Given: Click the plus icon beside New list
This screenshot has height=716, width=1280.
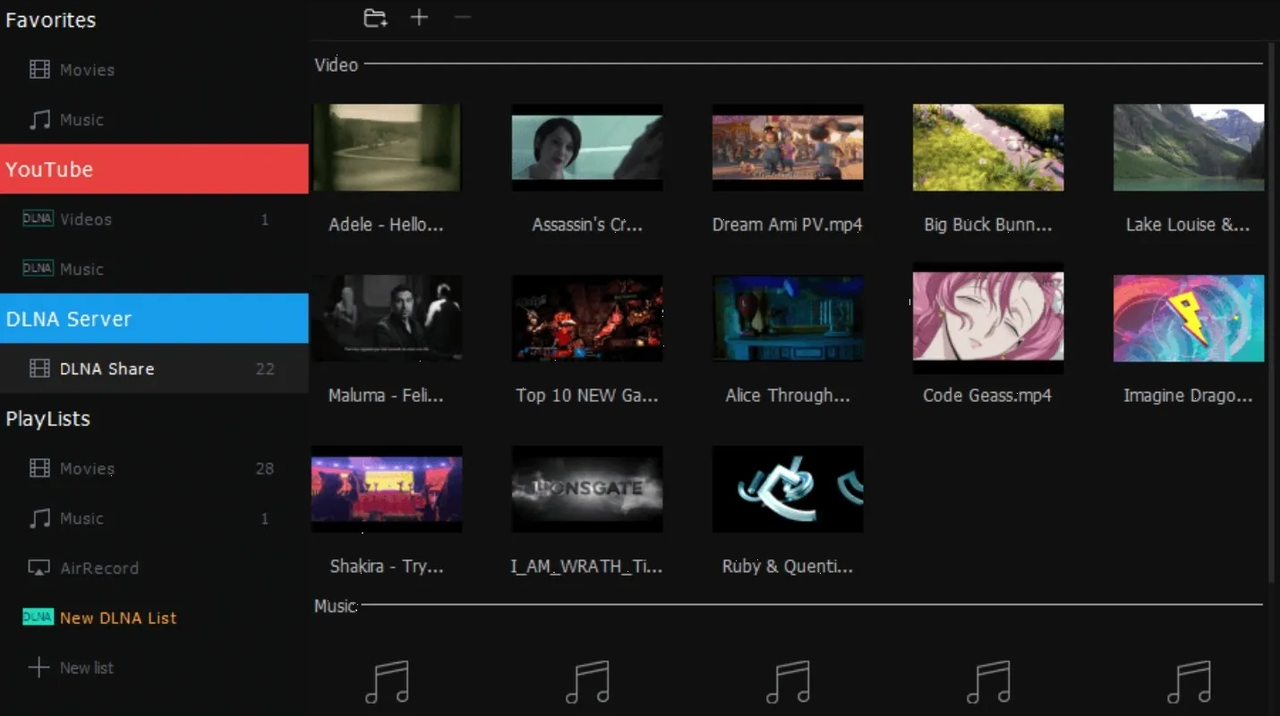Looking at the screenshot, I should [39, 667].
